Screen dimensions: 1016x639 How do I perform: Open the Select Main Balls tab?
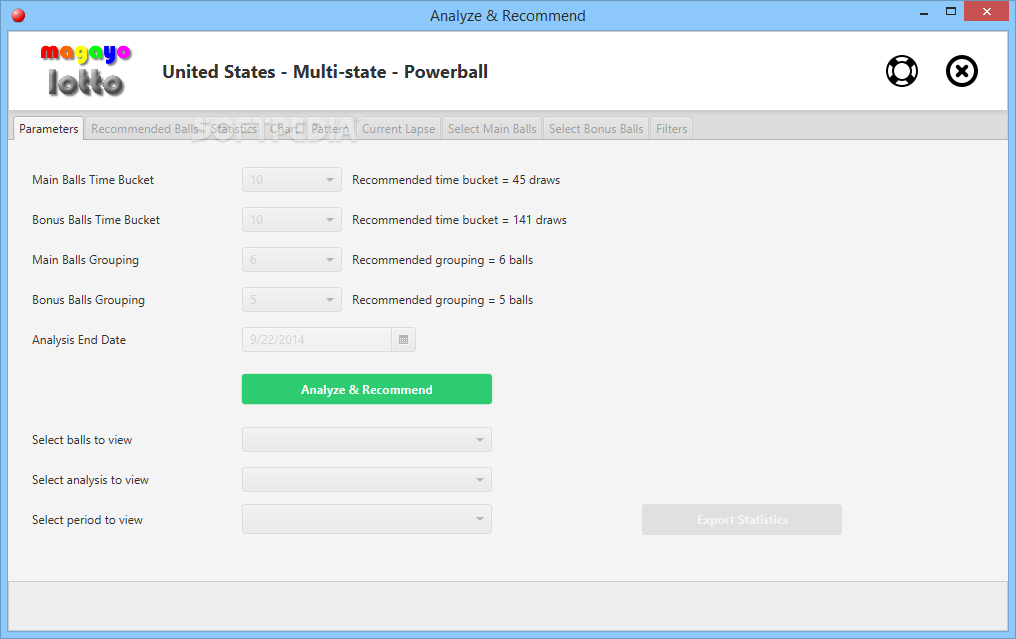[x=492, y=128]
